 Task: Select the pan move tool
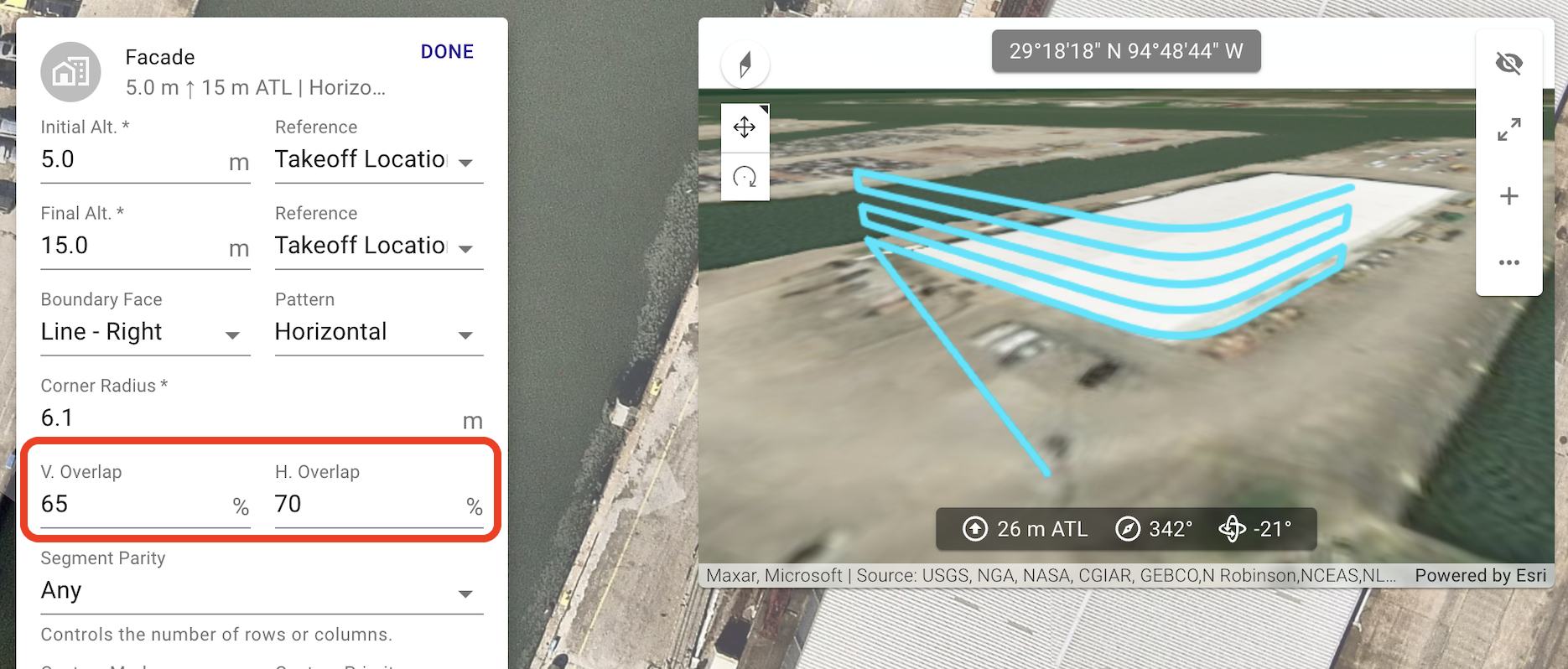pyautogui.click(x=745, y=127)
